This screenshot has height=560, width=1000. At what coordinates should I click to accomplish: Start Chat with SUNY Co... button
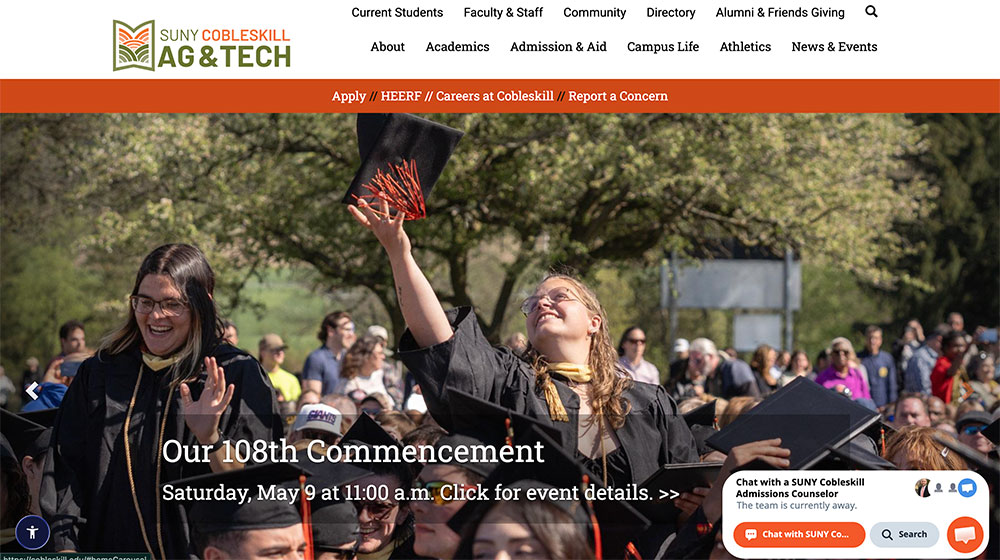(799, 534)
